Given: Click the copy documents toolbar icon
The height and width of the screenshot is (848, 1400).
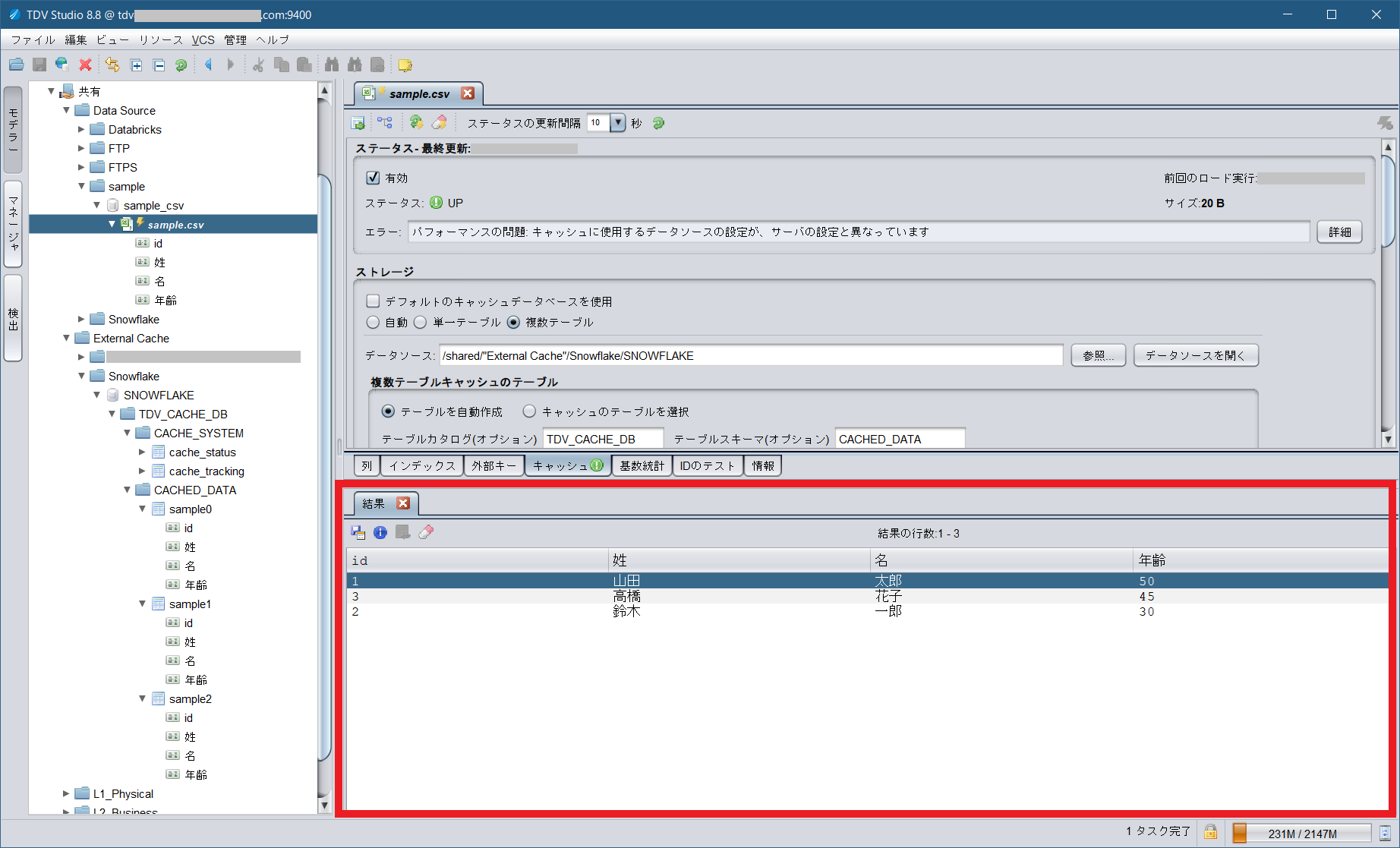Looking at the screenshot, I should coord(282,65).
